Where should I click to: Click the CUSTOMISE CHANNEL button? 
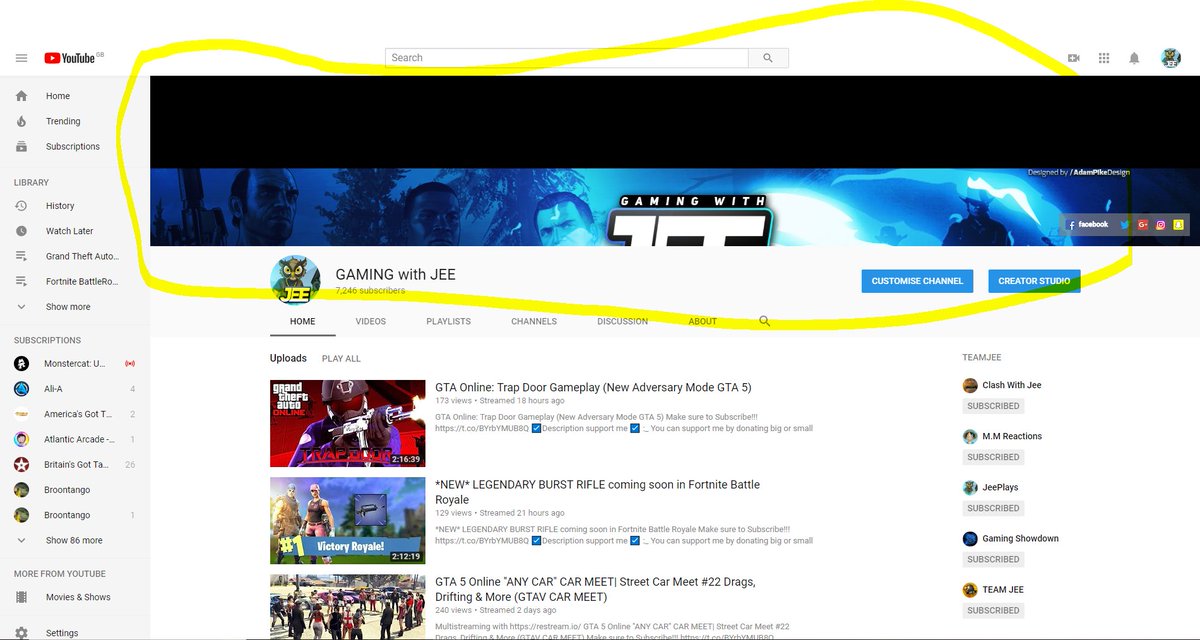click(x=917, y=281)
